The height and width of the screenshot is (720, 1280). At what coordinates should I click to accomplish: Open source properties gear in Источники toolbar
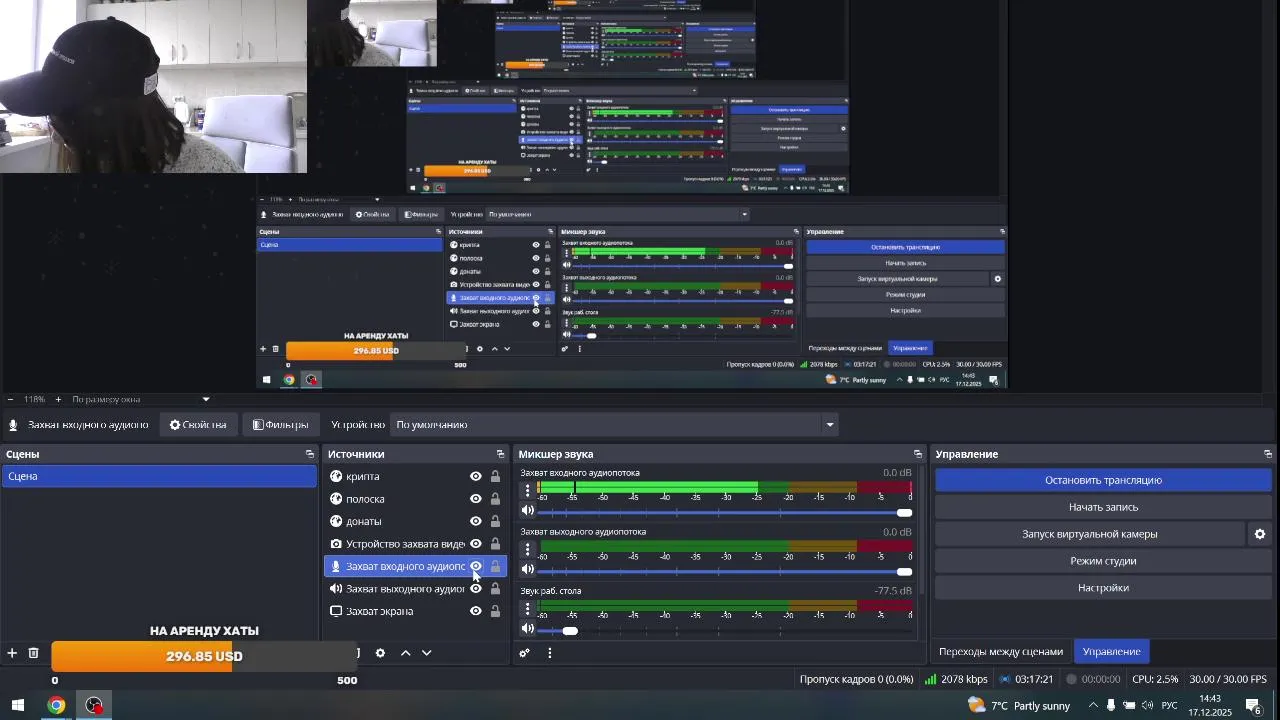pyautogui.click(x=380, y=653)
